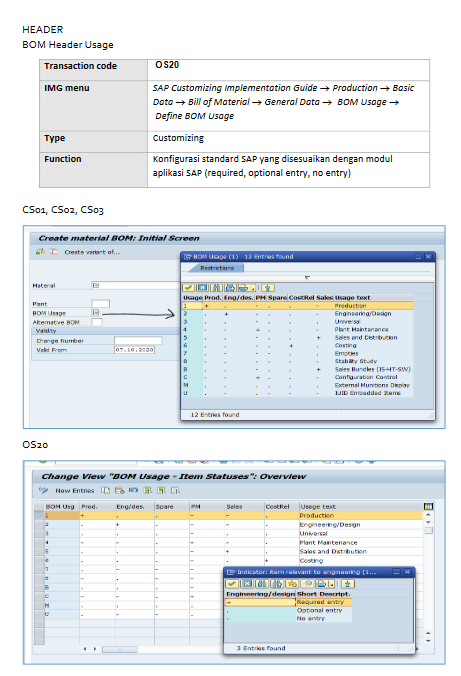Select IUID Embedded Items row in popup
This screenshot has width=461, height=676.
pos(298,393)
